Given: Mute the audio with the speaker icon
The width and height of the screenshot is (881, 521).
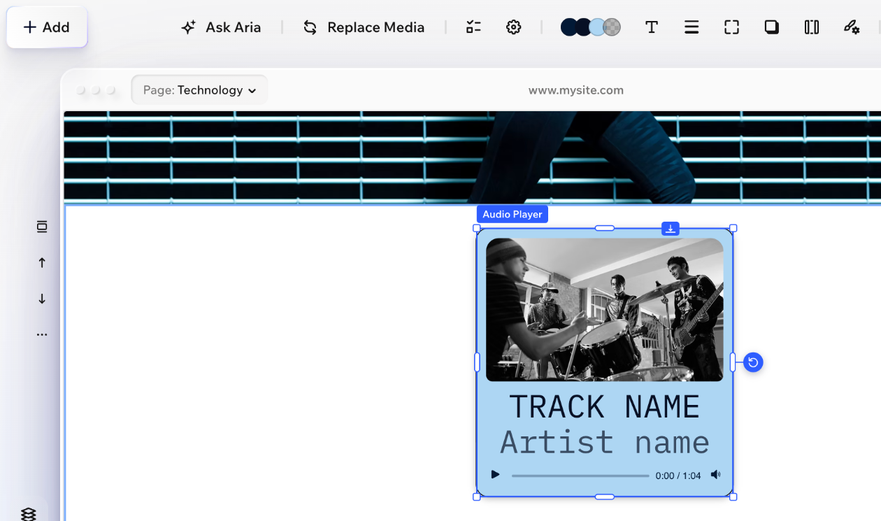Looking at the screenshot, I should click(x=716, y=475).
